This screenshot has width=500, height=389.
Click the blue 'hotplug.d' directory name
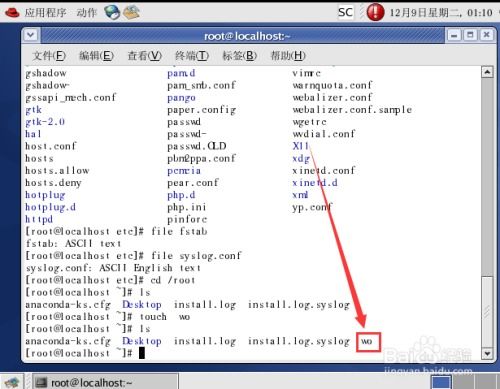click(51, 207)
